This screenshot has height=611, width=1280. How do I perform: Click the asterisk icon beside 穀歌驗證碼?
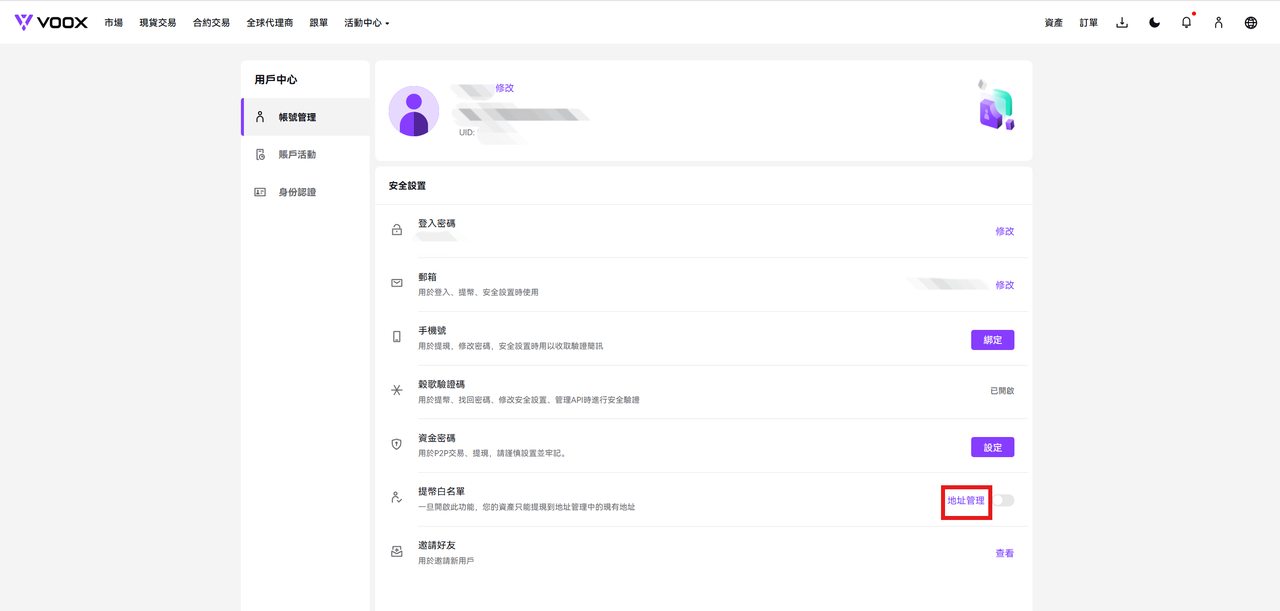397,390
